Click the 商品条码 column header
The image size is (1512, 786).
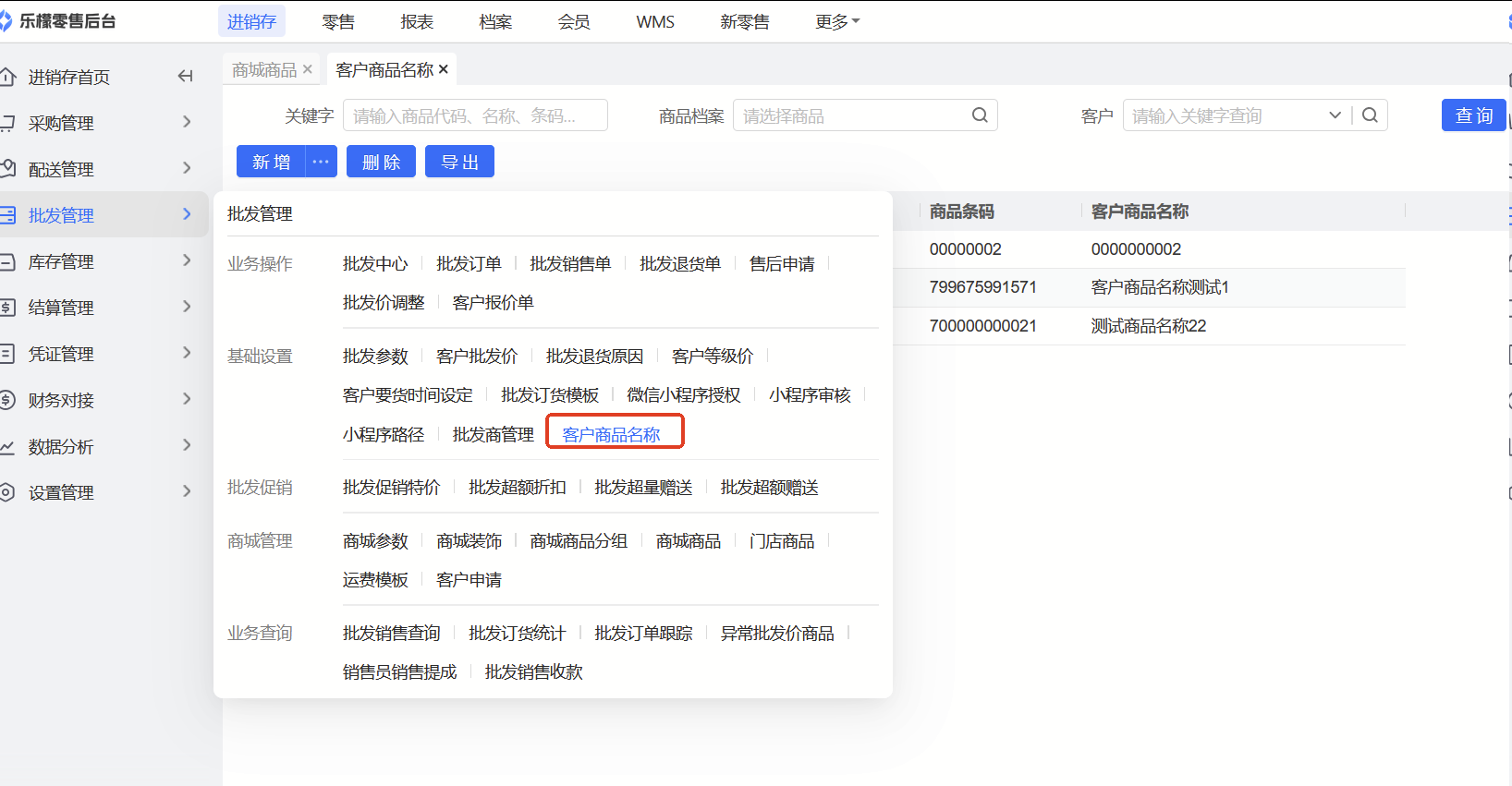tap(962, 212)
